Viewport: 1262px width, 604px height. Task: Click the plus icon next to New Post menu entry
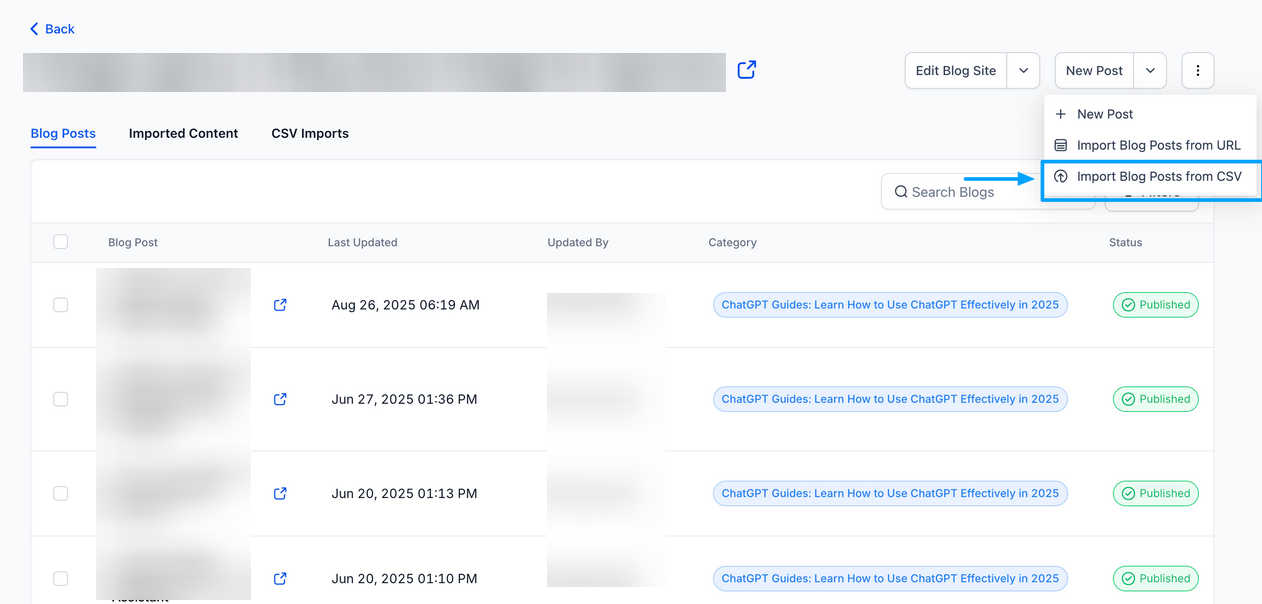pos(1060,113)
